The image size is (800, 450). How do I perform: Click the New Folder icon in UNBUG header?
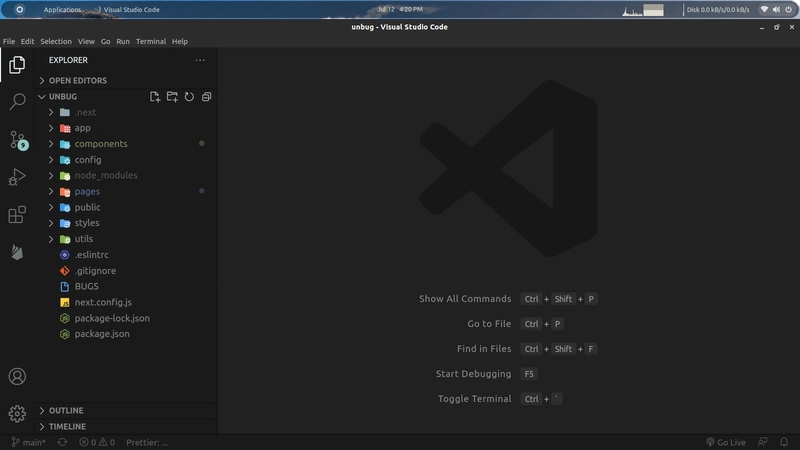pos(172,96)
